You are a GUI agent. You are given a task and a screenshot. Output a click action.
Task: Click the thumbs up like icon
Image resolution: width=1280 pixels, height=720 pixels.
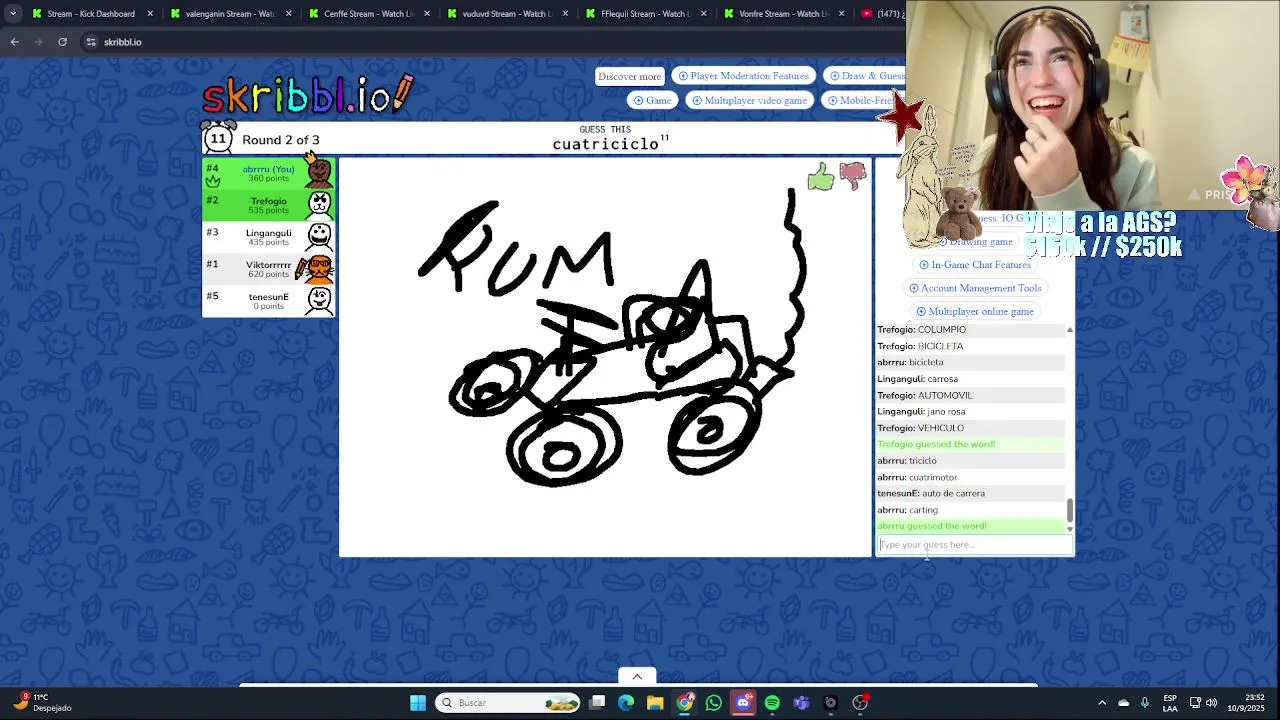tap(820, 178)
